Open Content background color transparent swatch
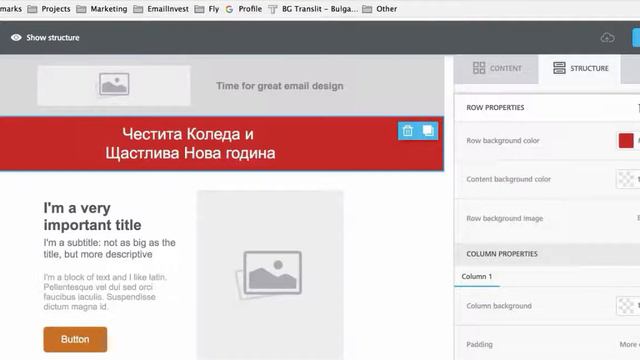This screenshot has height=360, width=640. 626,179
